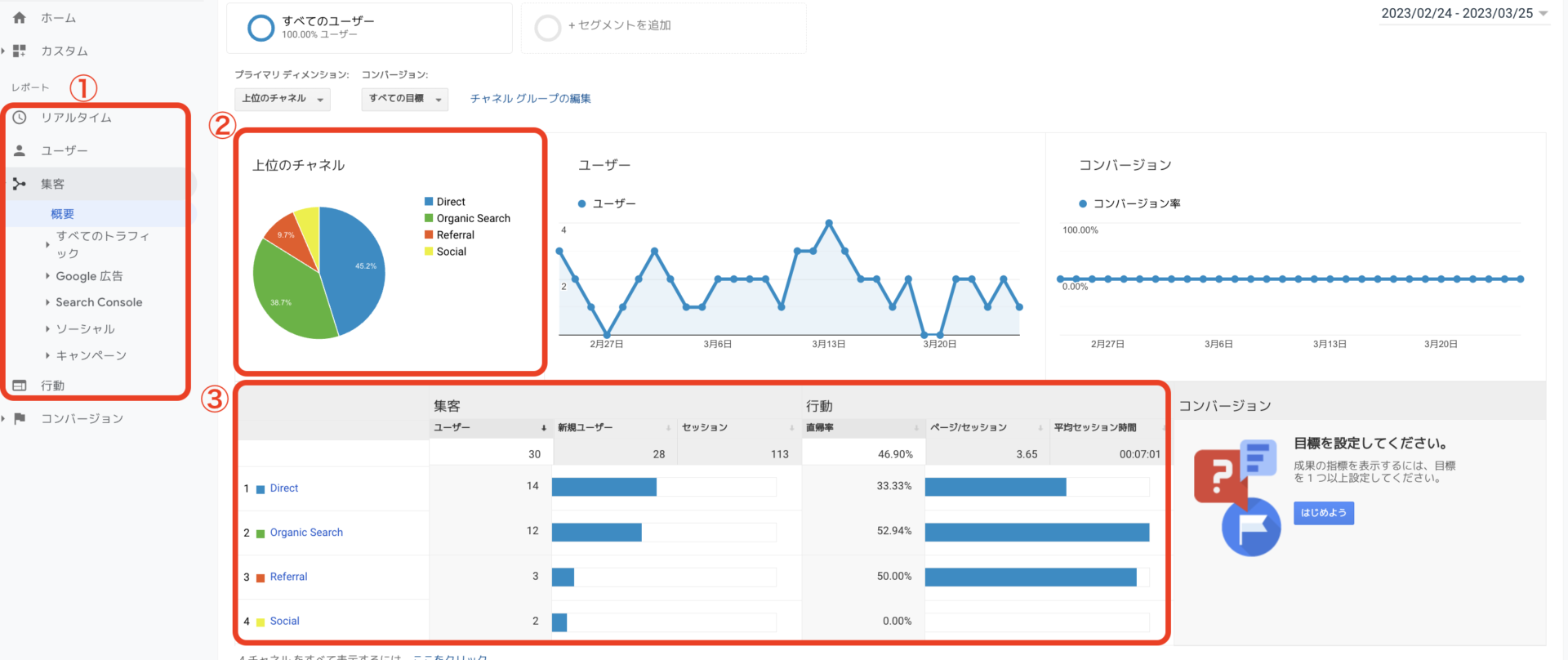Click the sort arrow in 直帰率 column header
Screen dimensions: 1568x660
click(x=916, y=428)
